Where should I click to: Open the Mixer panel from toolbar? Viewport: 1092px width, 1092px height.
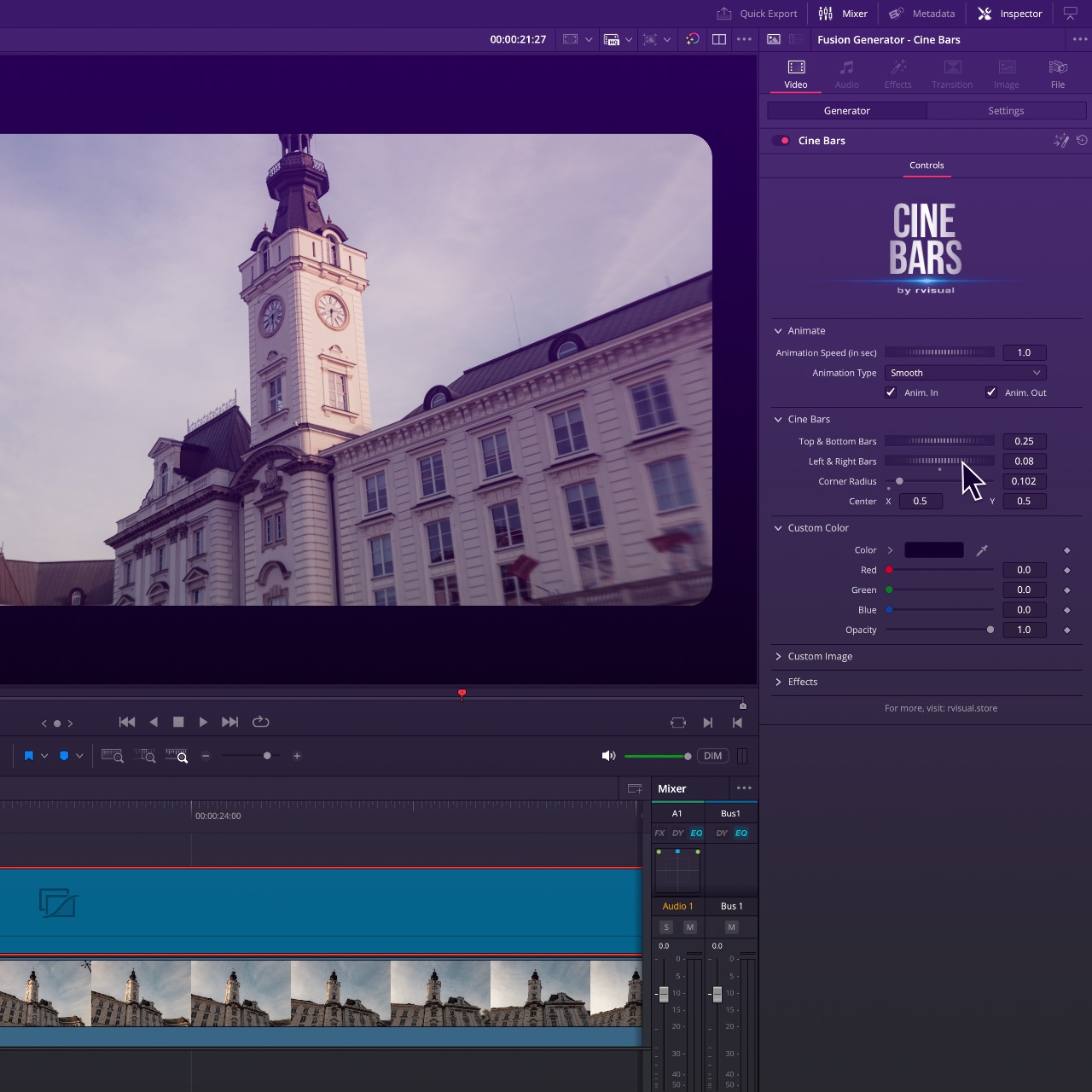843,14
